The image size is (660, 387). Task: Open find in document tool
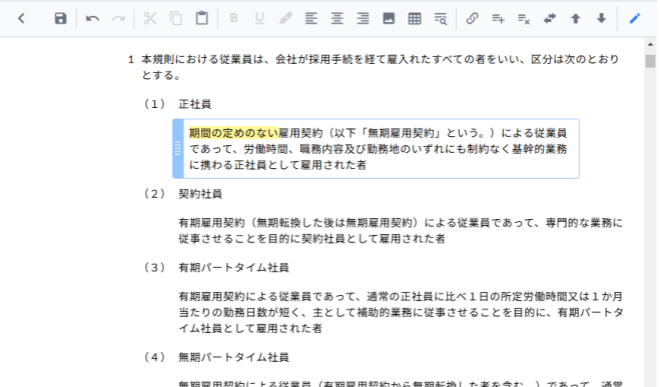pos(440,19)
